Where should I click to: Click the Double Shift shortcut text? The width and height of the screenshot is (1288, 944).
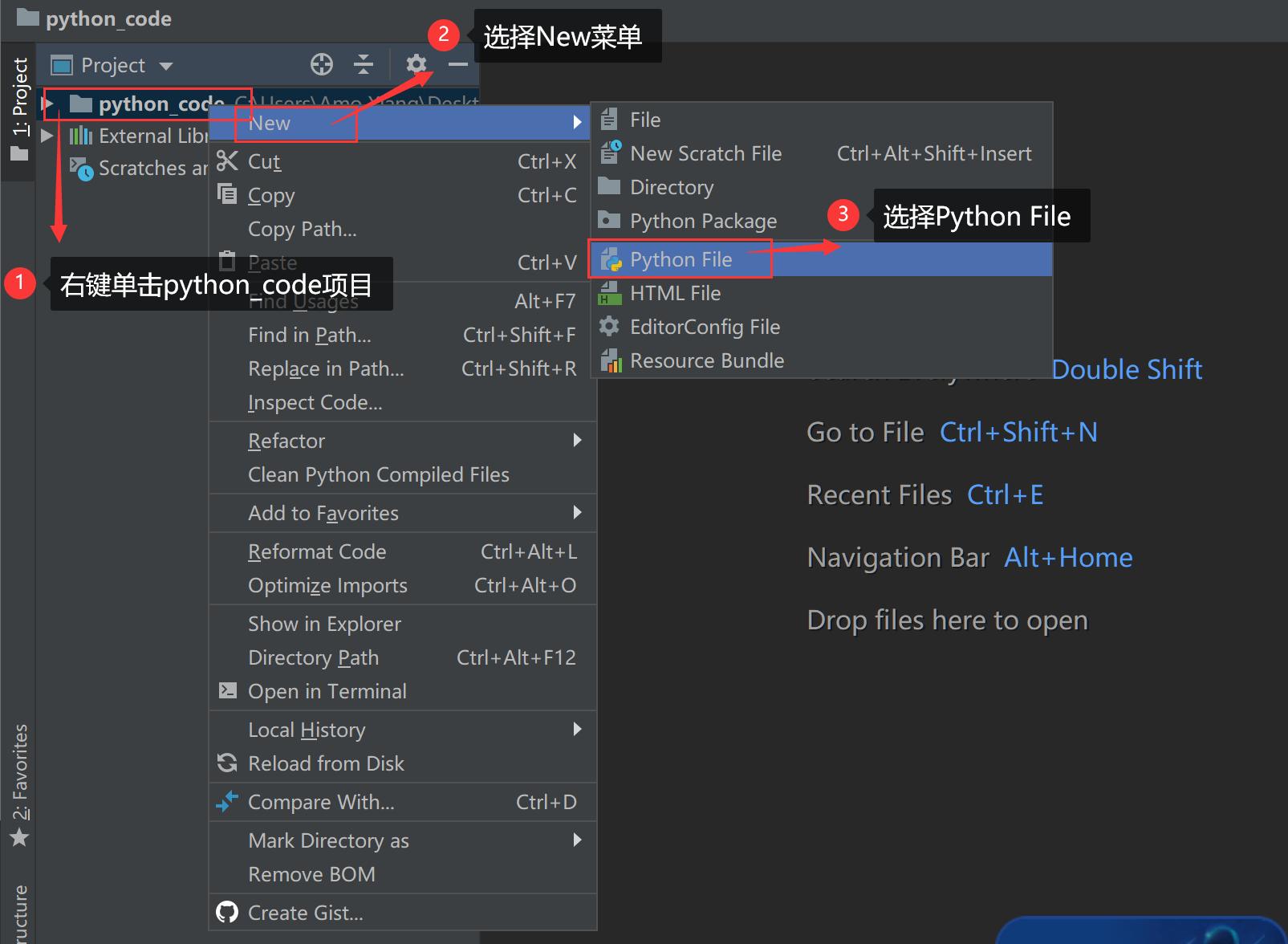(x=1127, y=369)
